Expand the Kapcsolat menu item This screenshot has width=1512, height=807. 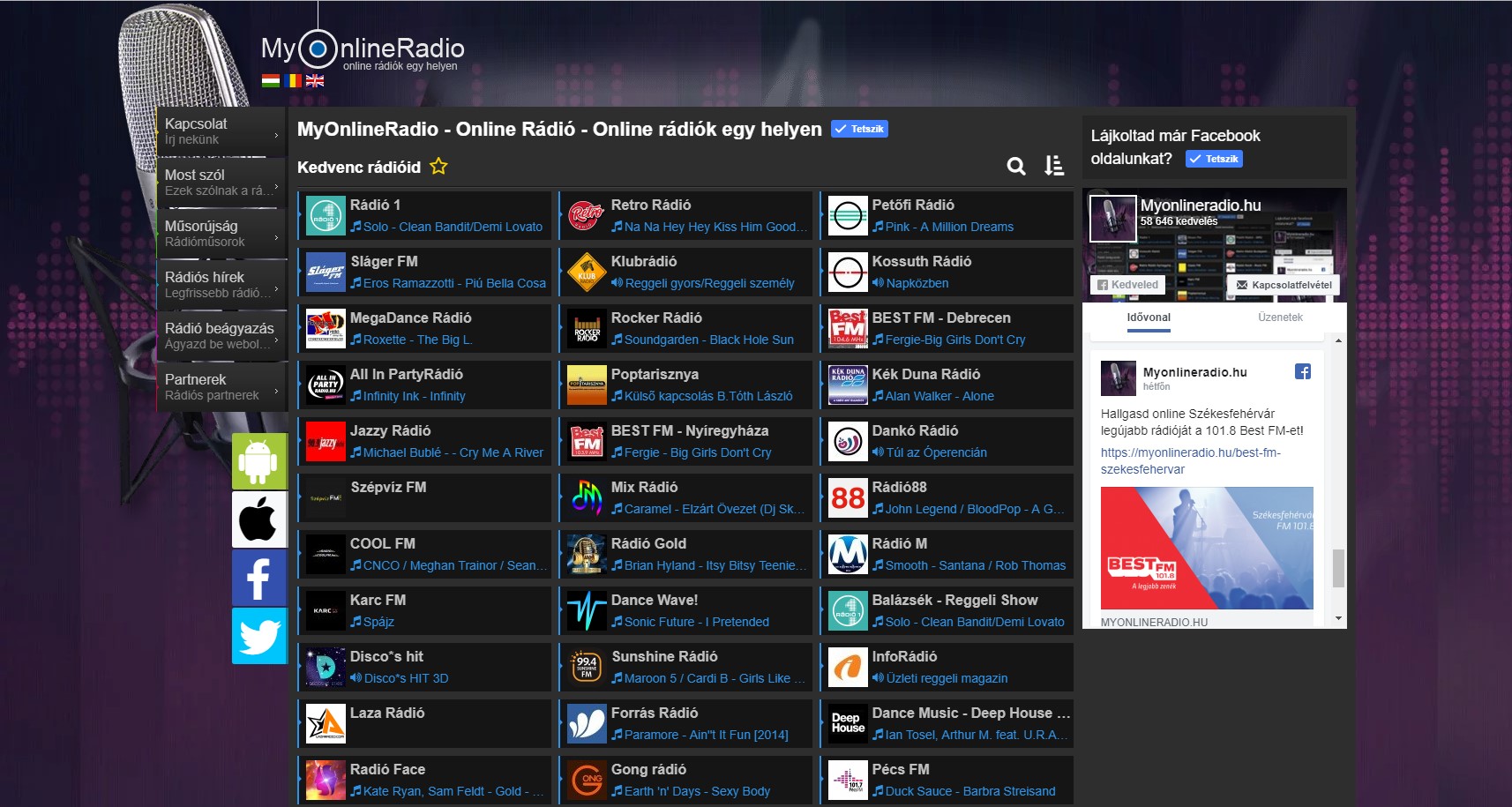[x=221, y=131]
